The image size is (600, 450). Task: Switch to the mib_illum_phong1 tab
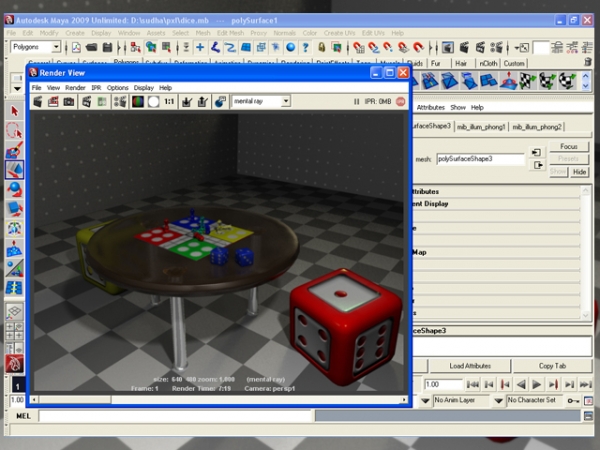coord(481,127)
